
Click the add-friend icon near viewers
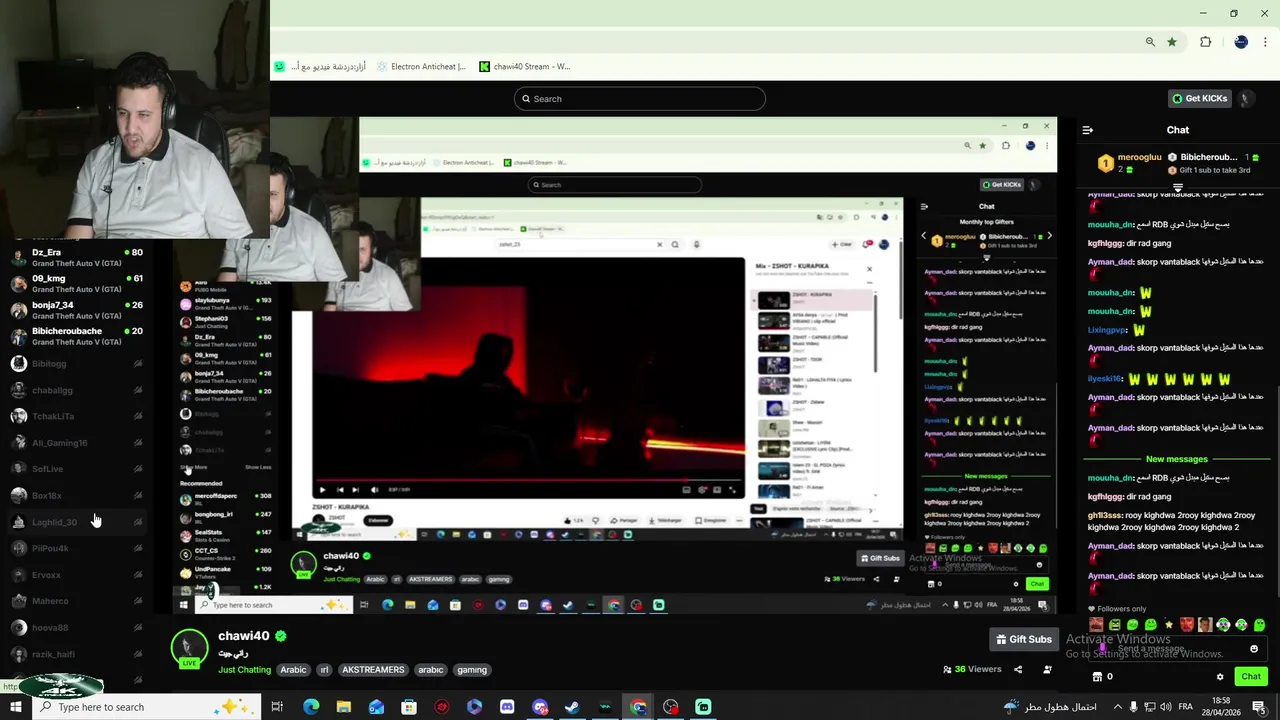[1047, 670]
